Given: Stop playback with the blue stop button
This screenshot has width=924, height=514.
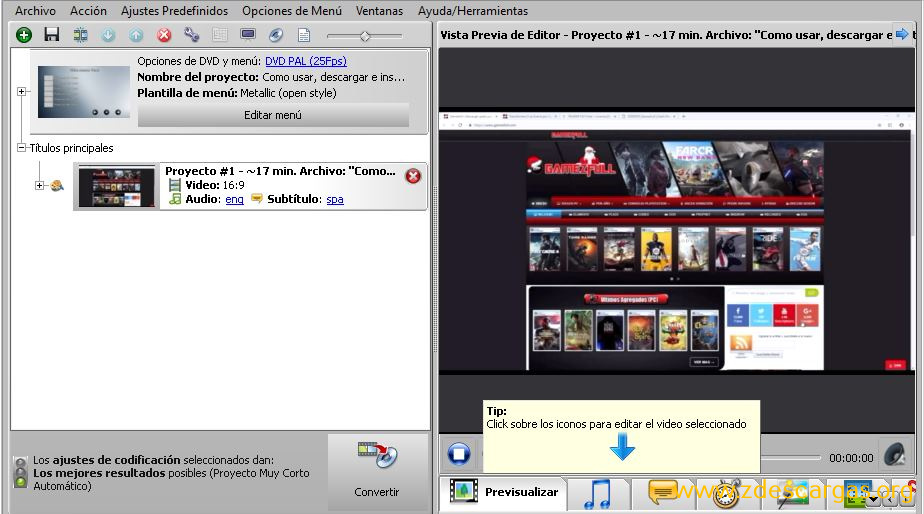Looking at the screenshot, I should (459, 454).
